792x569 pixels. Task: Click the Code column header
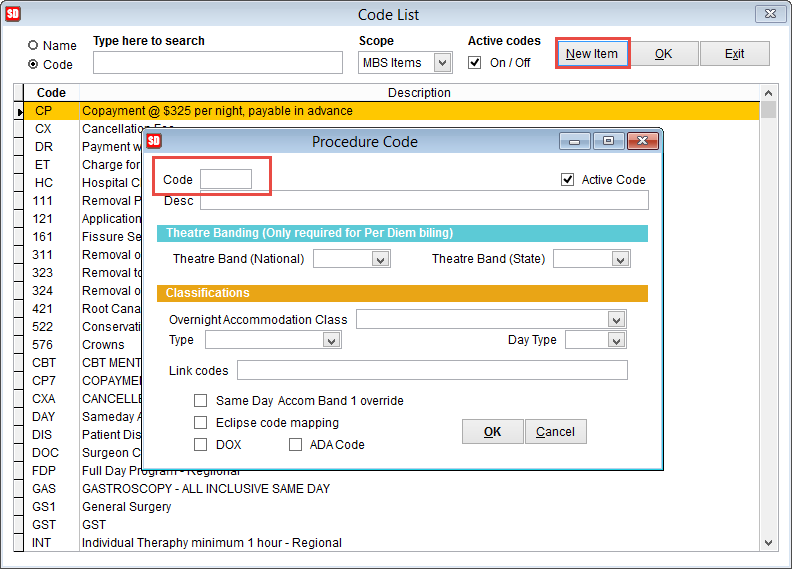(x=52, y=93)
